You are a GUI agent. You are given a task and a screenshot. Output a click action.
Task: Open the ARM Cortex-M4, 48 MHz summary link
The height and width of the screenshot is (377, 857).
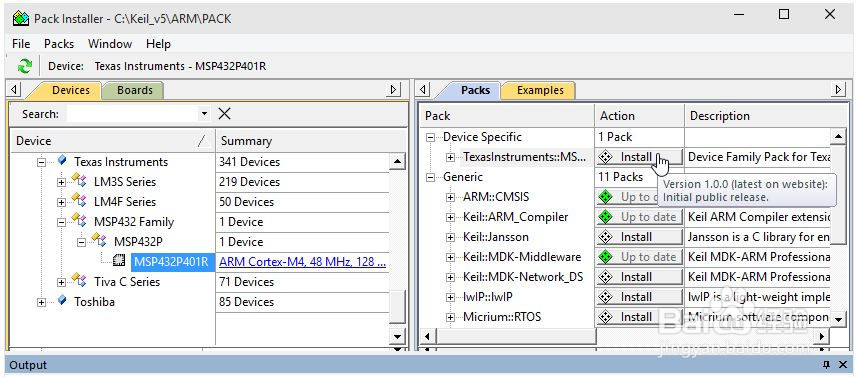[x=302, y=262]
